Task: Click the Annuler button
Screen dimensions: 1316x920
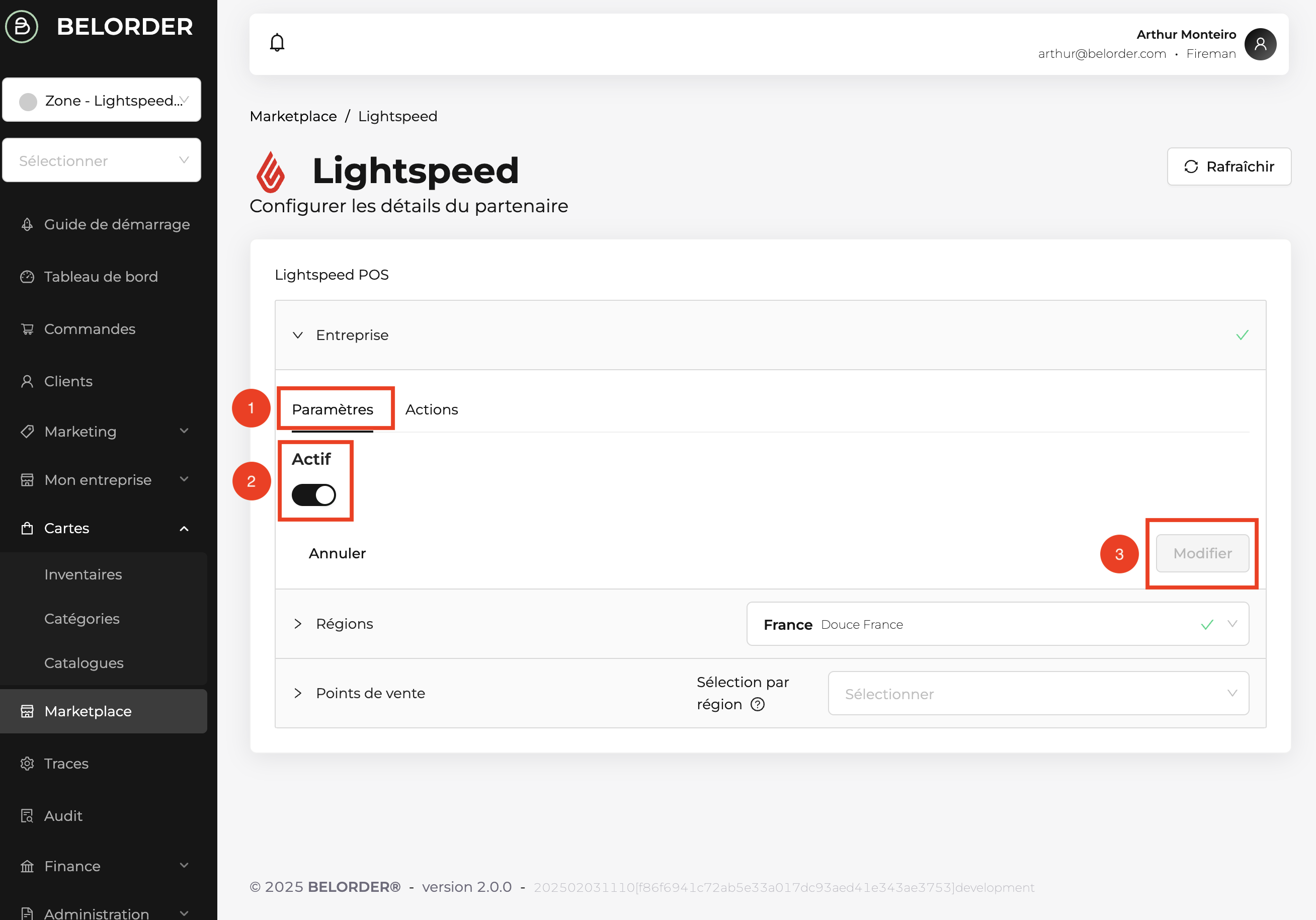Action: coord(337,553)
